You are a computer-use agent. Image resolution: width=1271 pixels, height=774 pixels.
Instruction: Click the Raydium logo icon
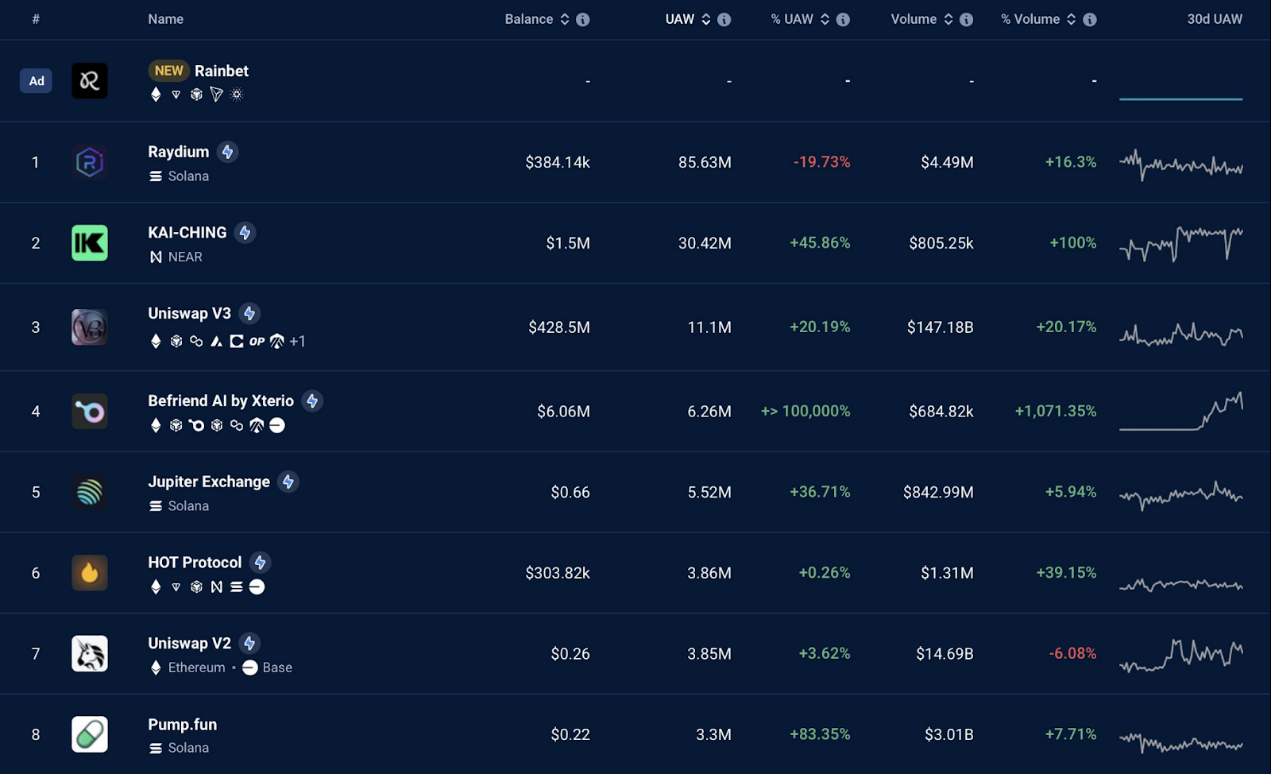click(x=89, y=162)
